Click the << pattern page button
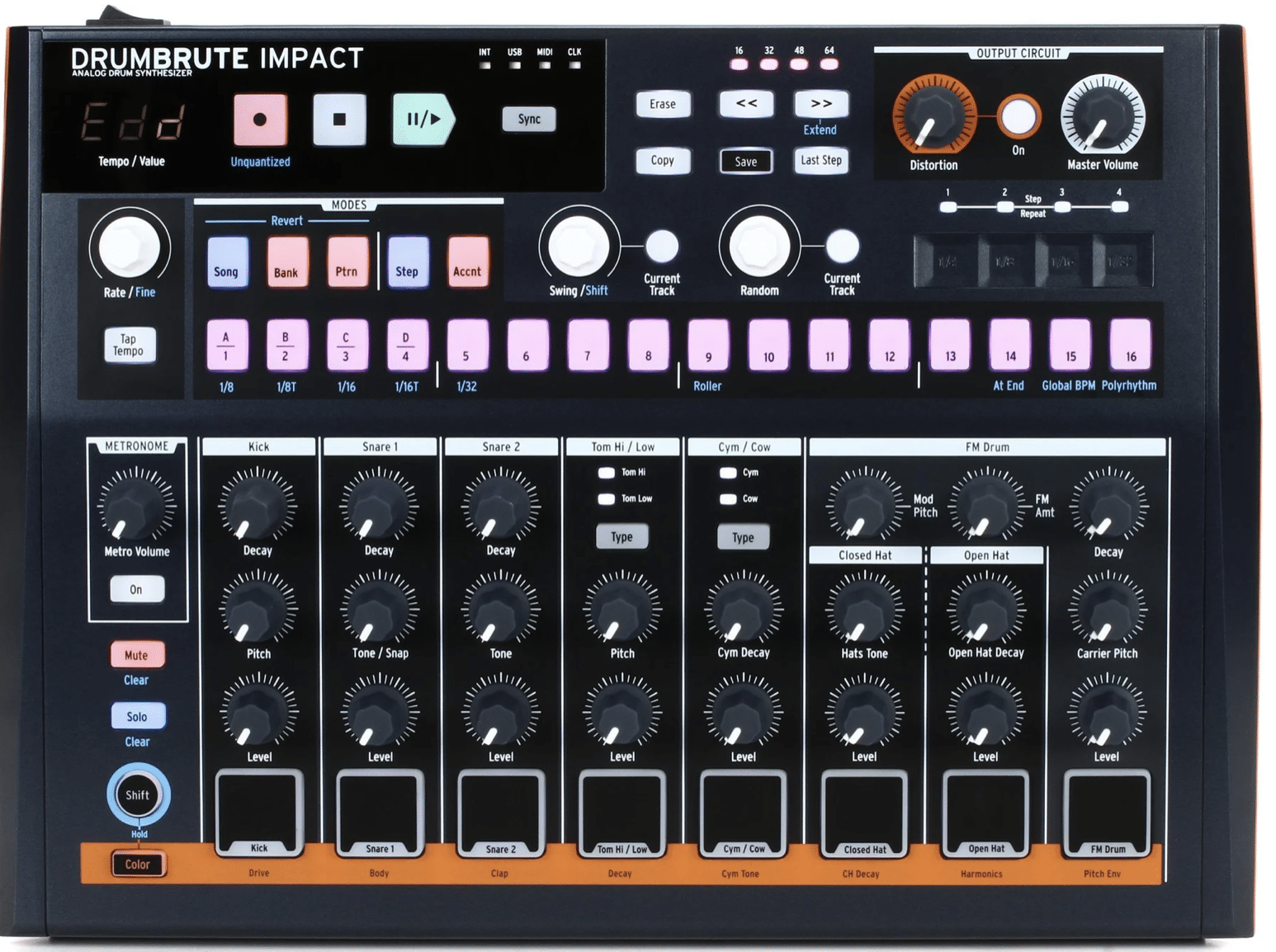This screenshot has width=1276, height=952. pos(746,104)
